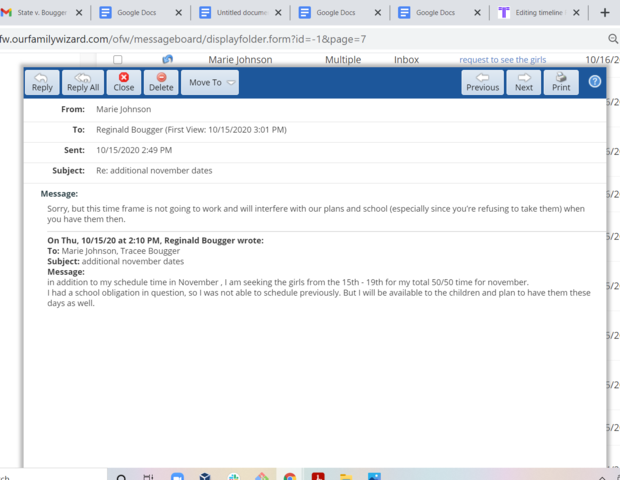
Task: Go to the Previous message
Action: point(482,83)
